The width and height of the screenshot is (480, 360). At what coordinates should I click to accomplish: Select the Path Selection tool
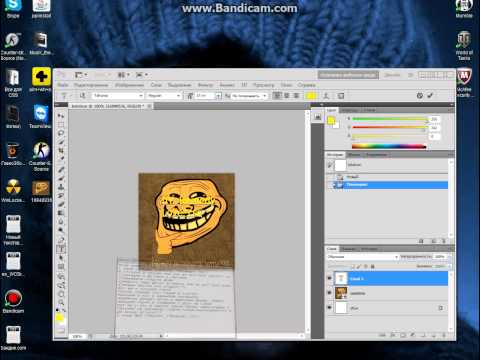click(x=61, y=258)
